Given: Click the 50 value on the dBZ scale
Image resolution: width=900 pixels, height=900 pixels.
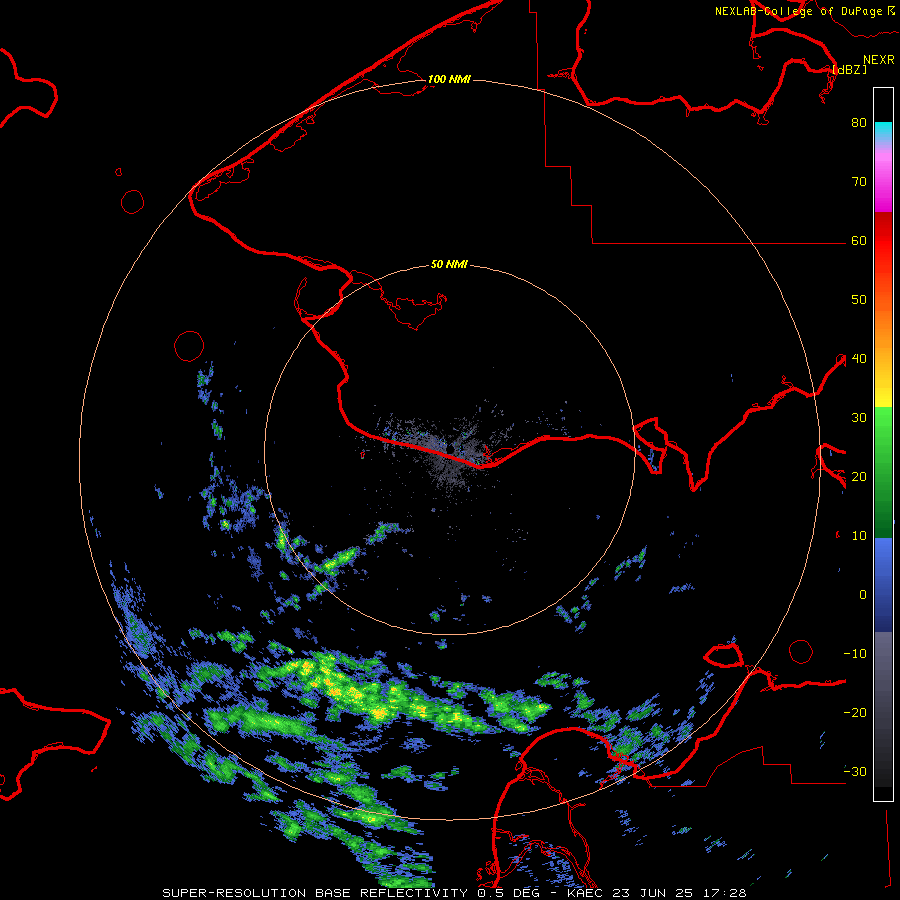Looking at the screenshot, I should coord(859,300).
